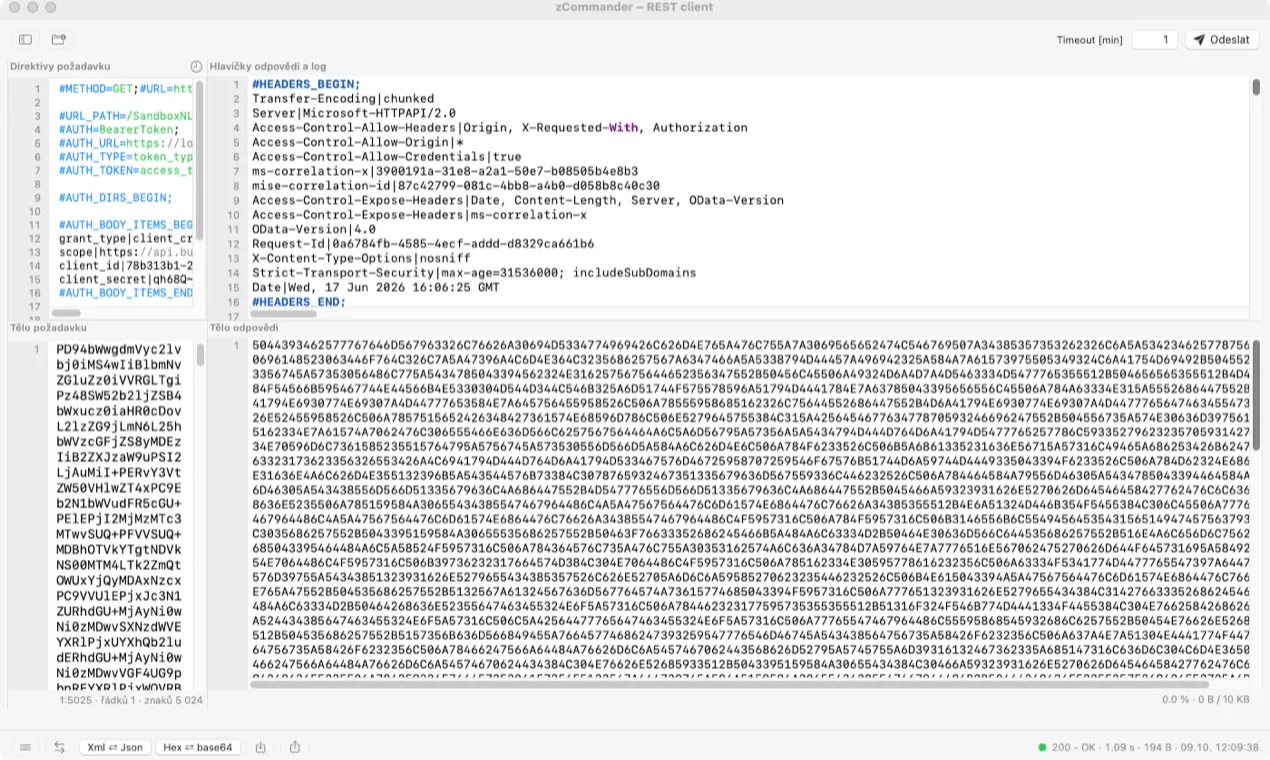Click the Request-Id header line

423,244
